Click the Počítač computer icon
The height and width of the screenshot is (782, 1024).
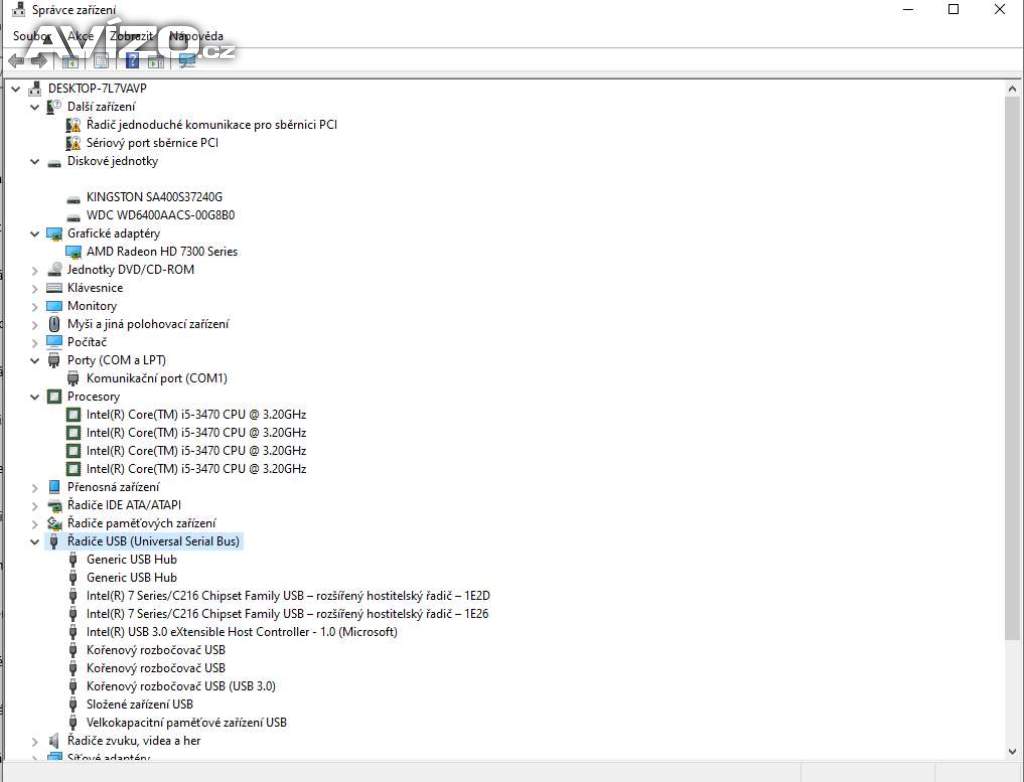[x=54, y=342]
